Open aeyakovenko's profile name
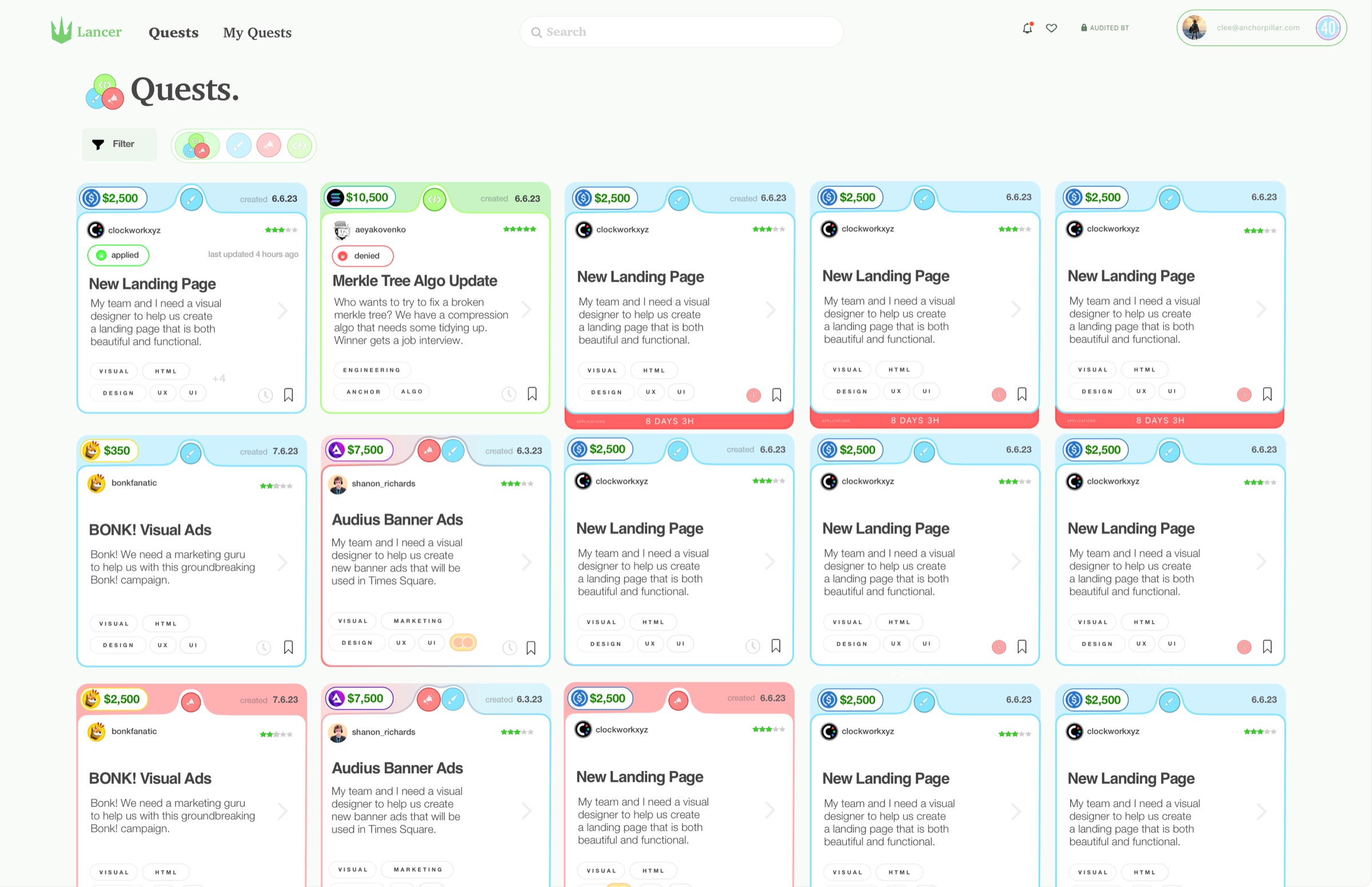1372x887 pixels. click(x=381, y=230)
